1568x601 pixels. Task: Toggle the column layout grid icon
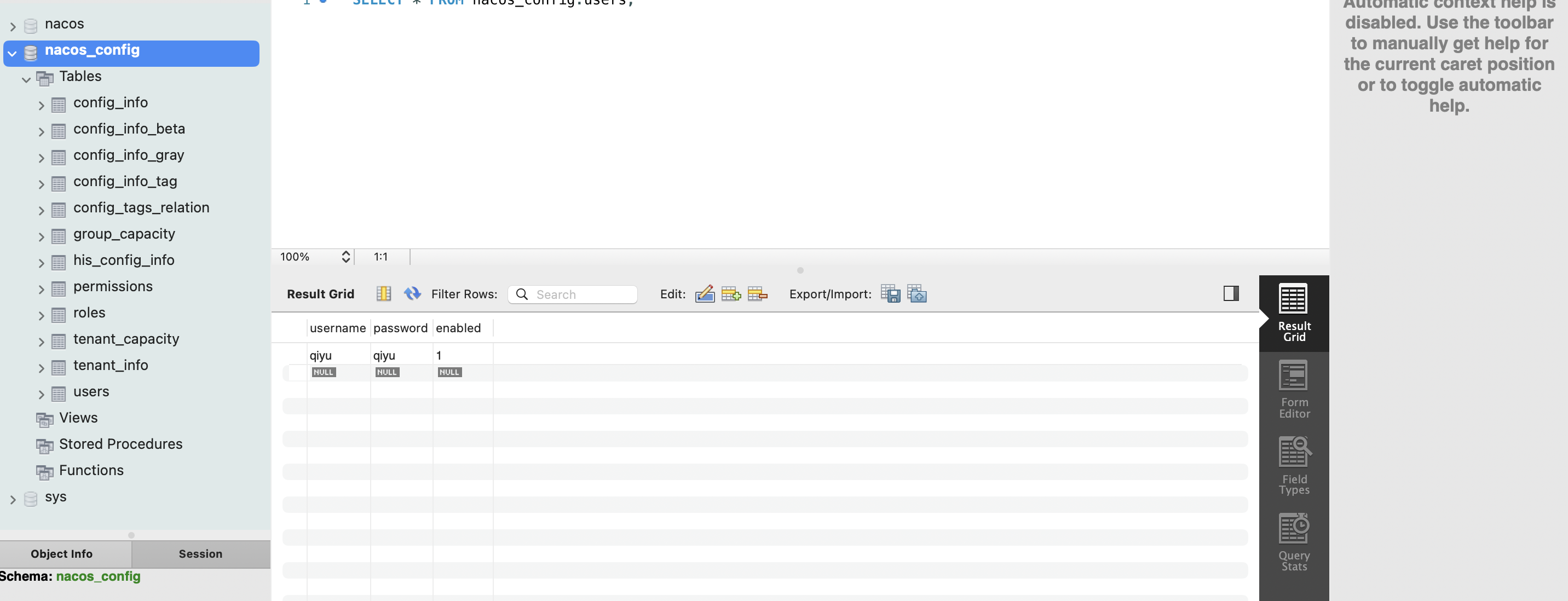[383, 294]
